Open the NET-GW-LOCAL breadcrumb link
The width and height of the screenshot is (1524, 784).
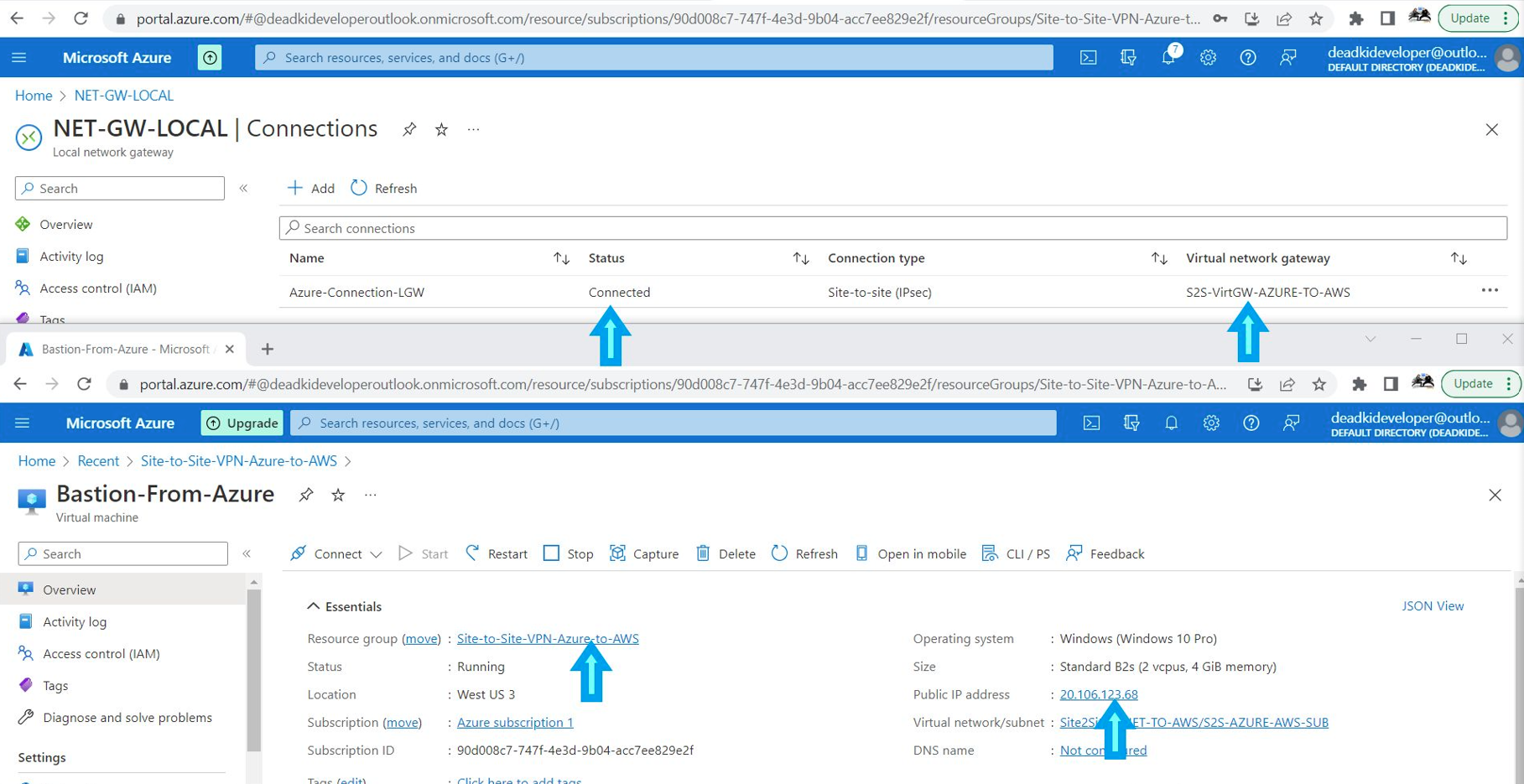[124, 95]
